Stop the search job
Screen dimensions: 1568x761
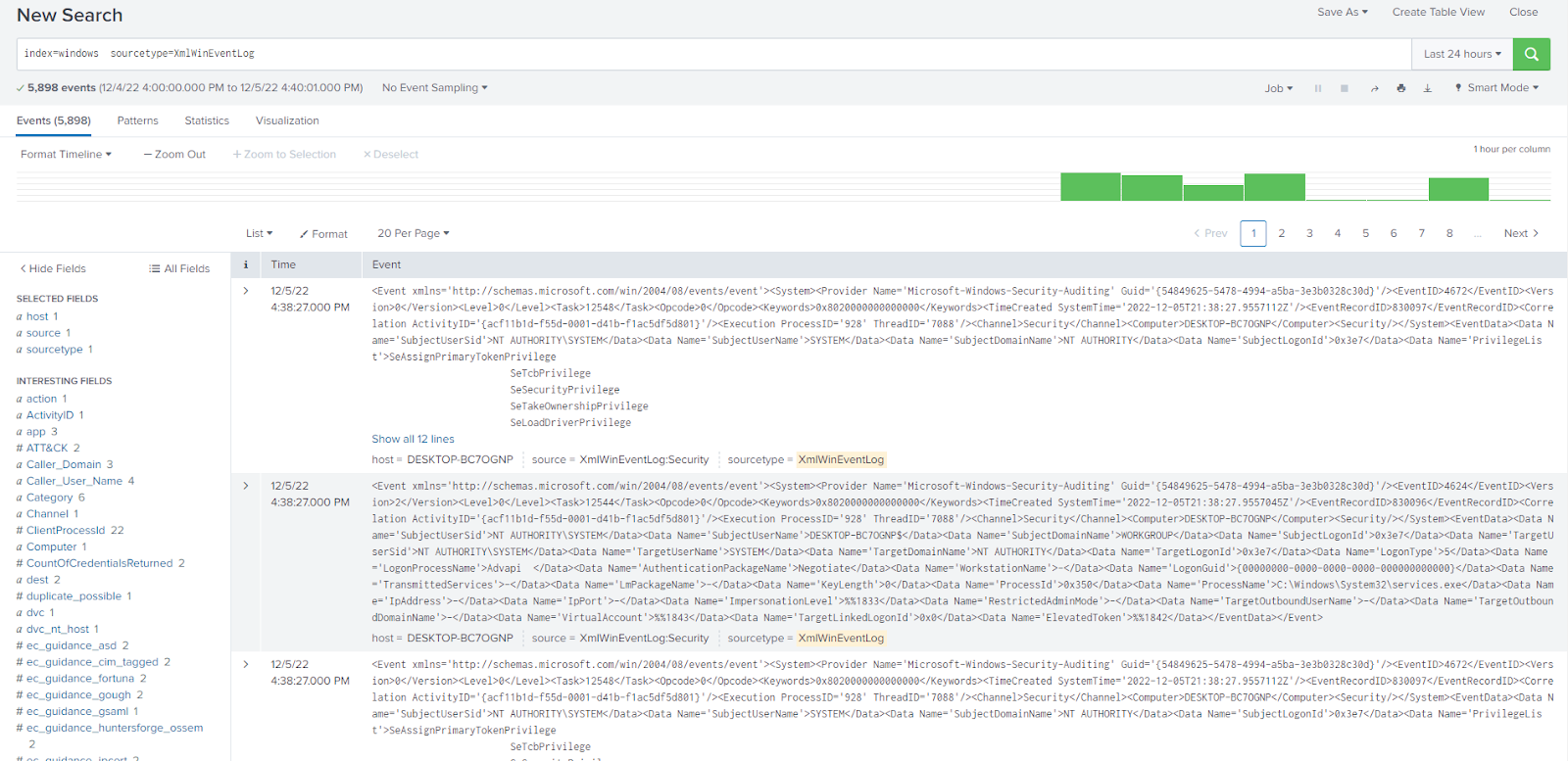coord(1345,88)
